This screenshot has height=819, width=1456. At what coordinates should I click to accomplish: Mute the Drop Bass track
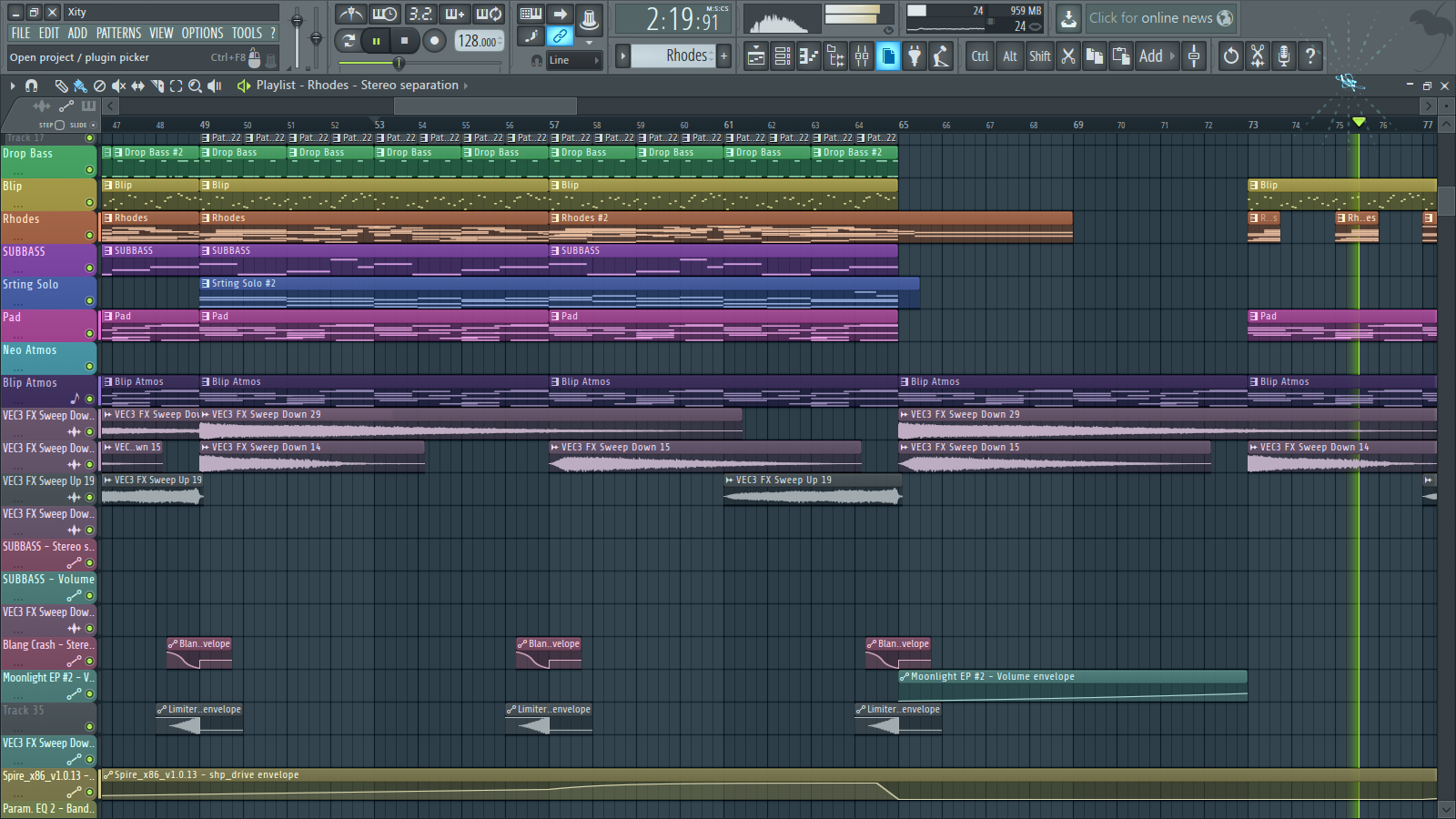(x=89, y=170)
